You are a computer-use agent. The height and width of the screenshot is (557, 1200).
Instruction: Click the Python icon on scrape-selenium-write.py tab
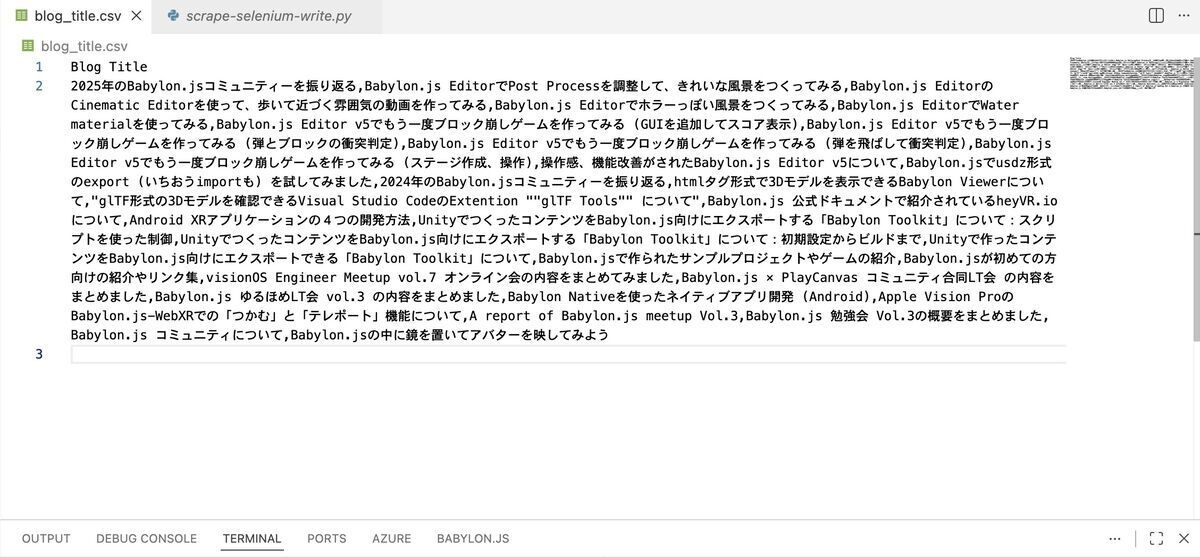click(173, 16)
